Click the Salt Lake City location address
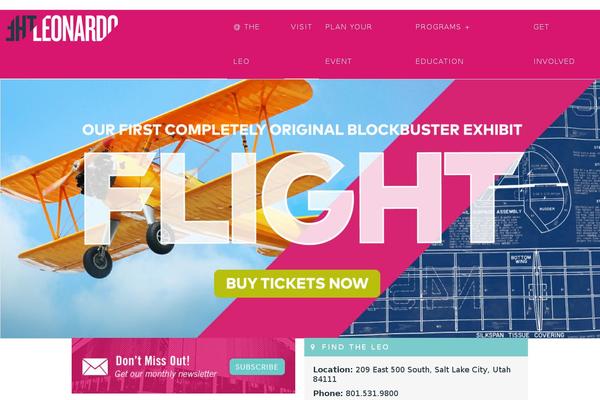The image size is (600, 400). [x=412, y=374]
